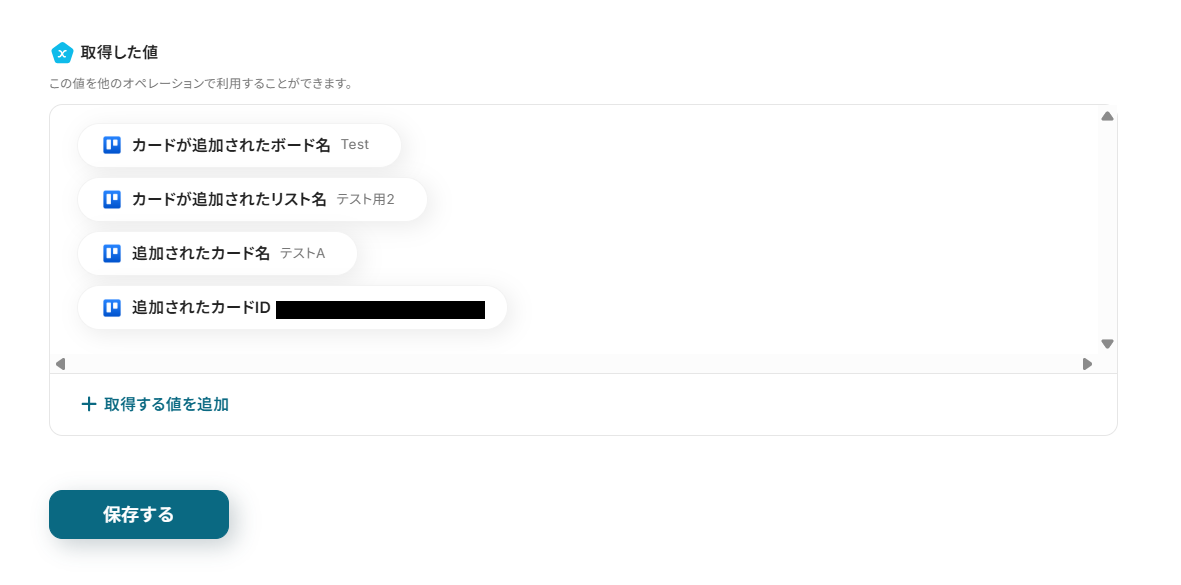This screenshot has width=1181, height=585.
Task: Save with the 保存する button
Action: [x=139, y=514]
